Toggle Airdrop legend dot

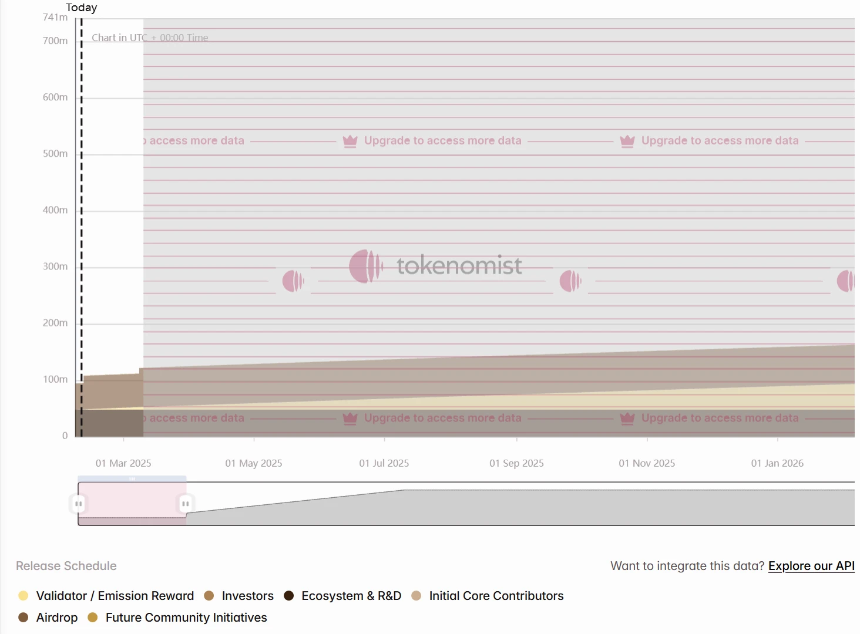(x=23, y=618)
